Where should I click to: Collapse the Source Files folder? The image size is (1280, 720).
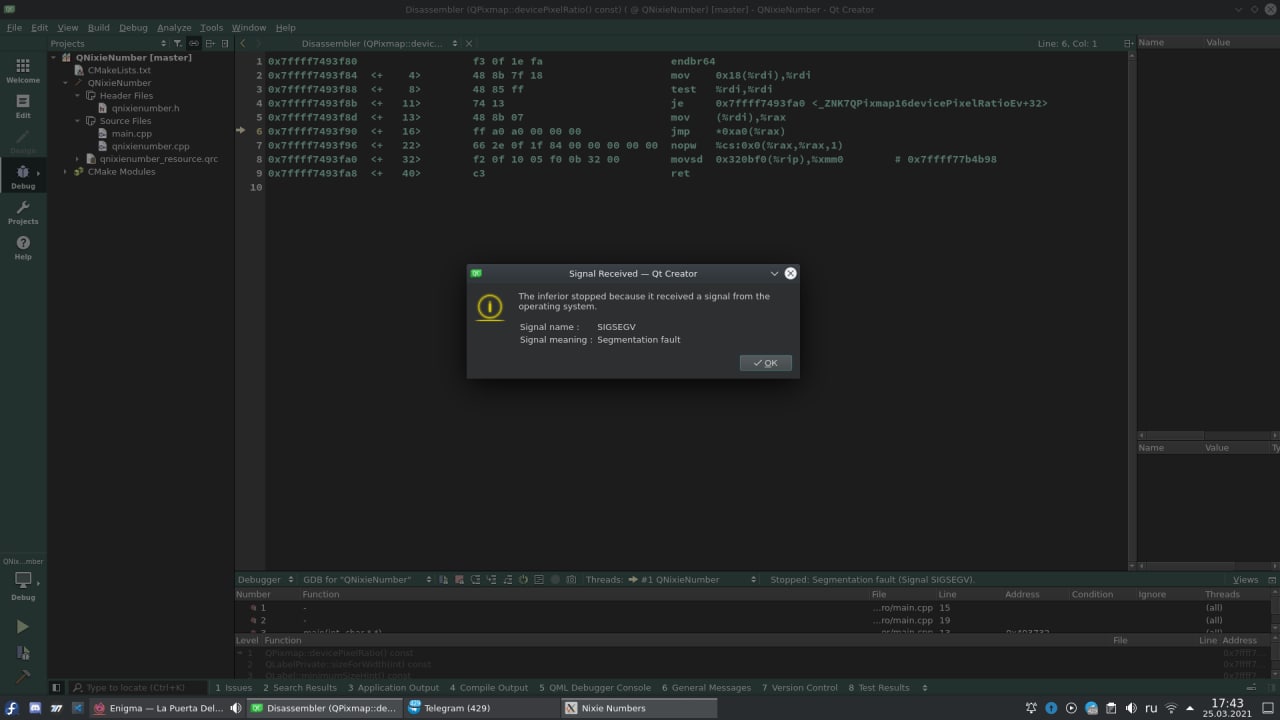coord(78,121)
